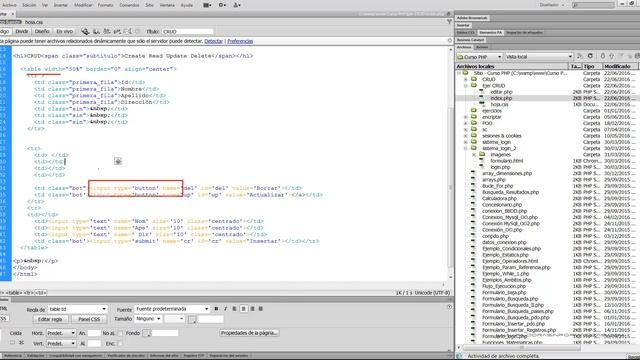Select index.php in the file list

click(501, 98)
